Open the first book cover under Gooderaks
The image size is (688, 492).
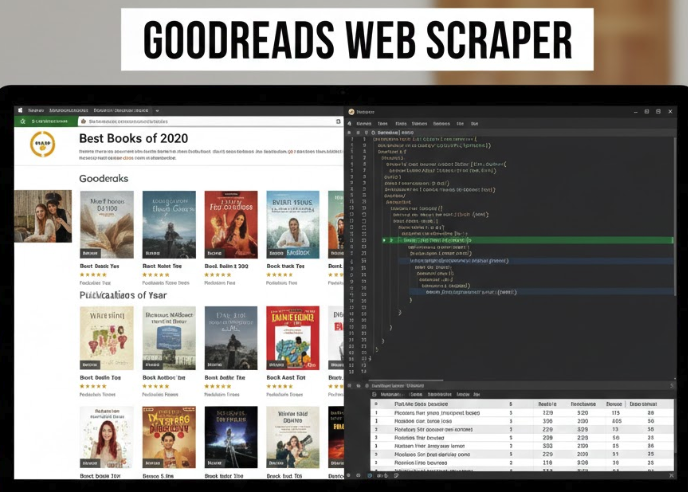(106, 225)
